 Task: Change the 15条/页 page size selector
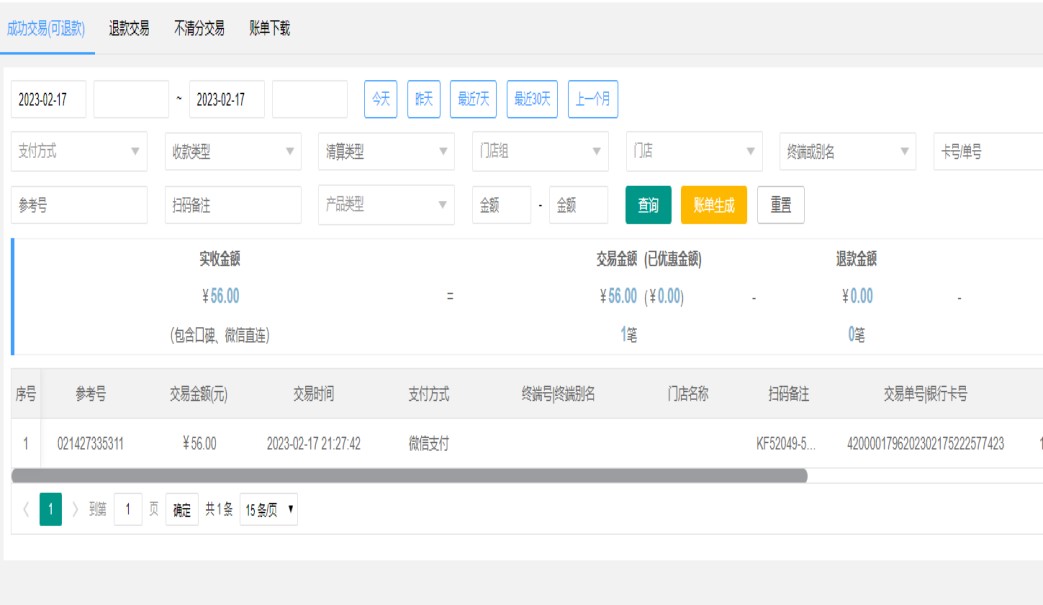pos(269,510)
